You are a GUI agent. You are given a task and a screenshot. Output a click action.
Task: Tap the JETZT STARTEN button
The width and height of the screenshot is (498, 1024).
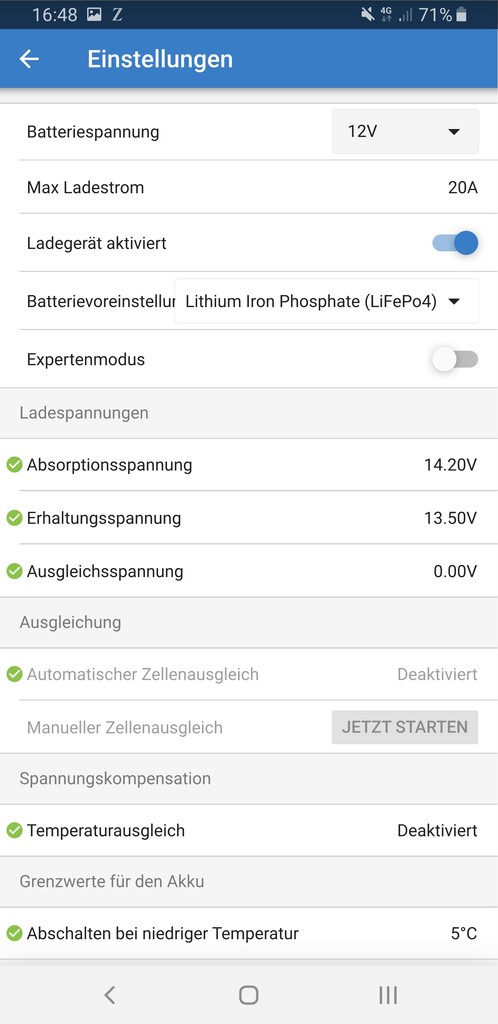405,728
